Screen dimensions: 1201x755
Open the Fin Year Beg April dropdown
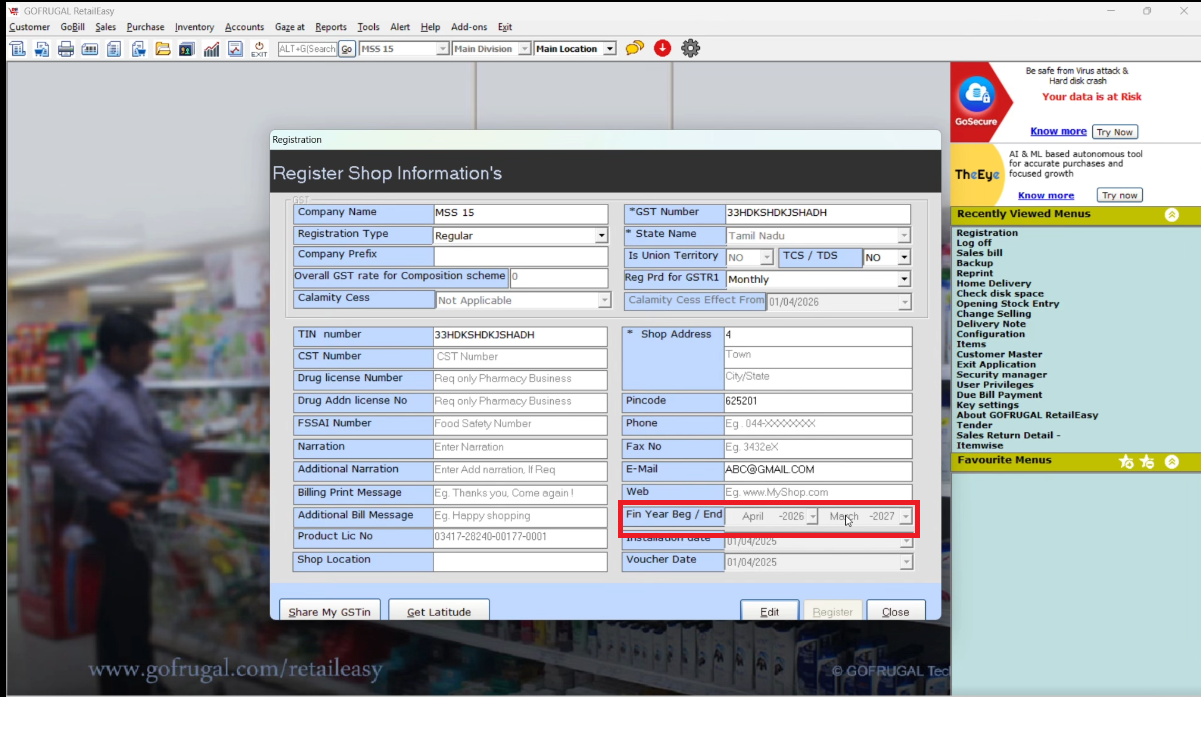(812, 517)
